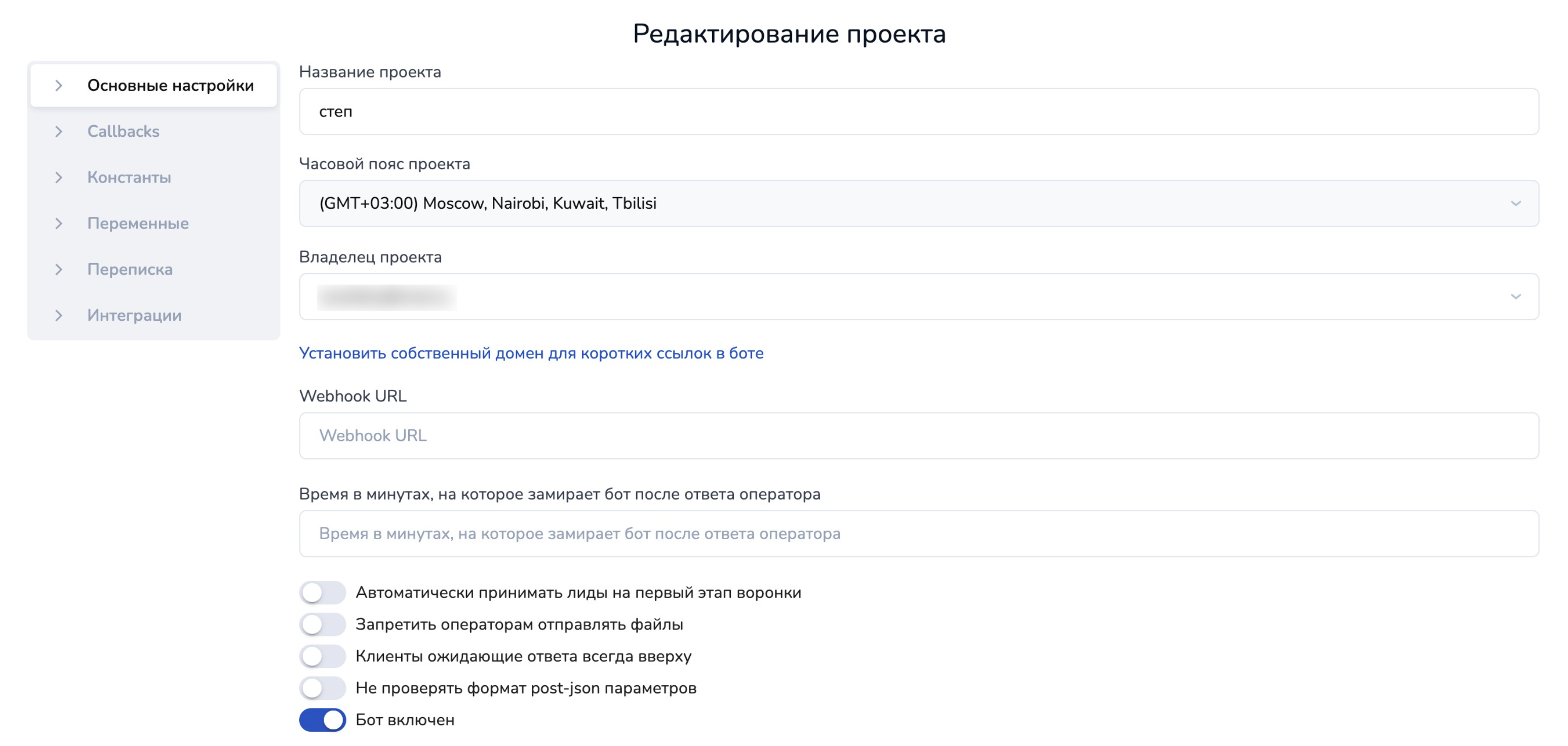Focus the Webhook URL input field
The width and height of the screenshot is (1568, 746).
coord(918,436)
